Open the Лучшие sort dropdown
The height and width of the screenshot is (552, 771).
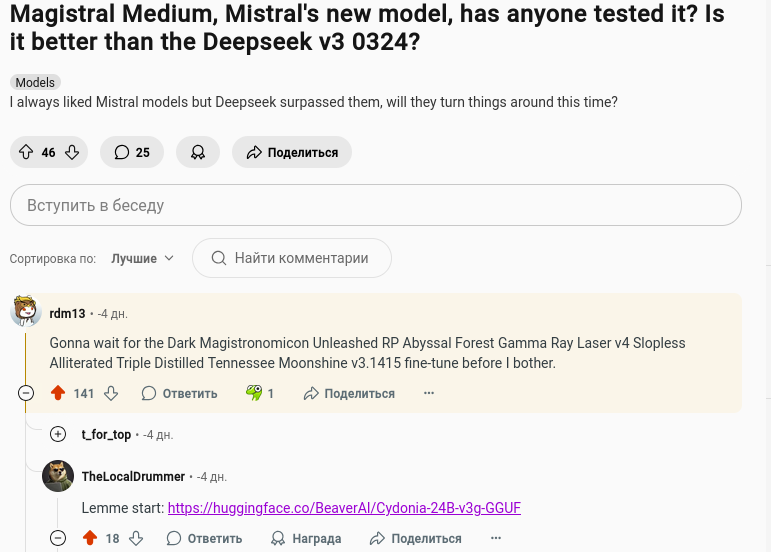click(142, 258)
